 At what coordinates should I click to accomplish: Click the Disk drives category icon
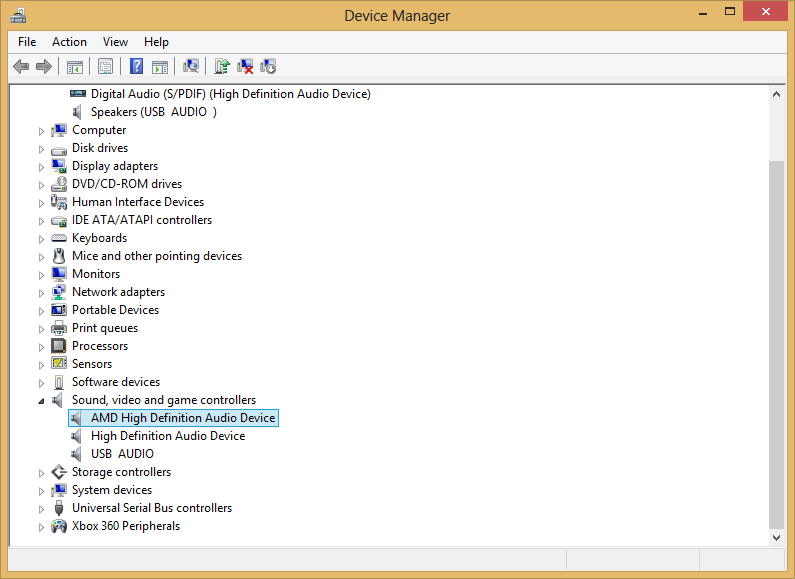point(59,149)
